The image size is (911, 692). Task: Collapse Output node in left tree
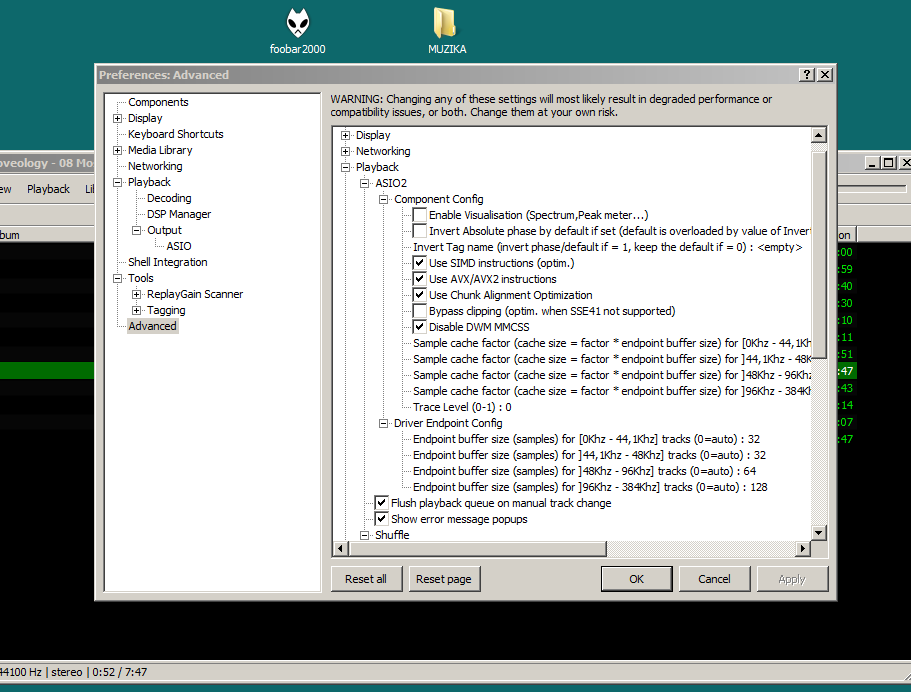pos(137,230)
